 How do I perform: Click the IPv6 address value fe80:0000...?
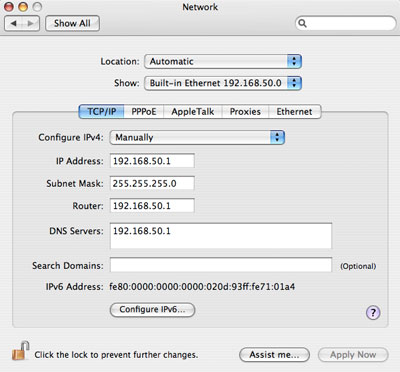[x=202, y=287]
